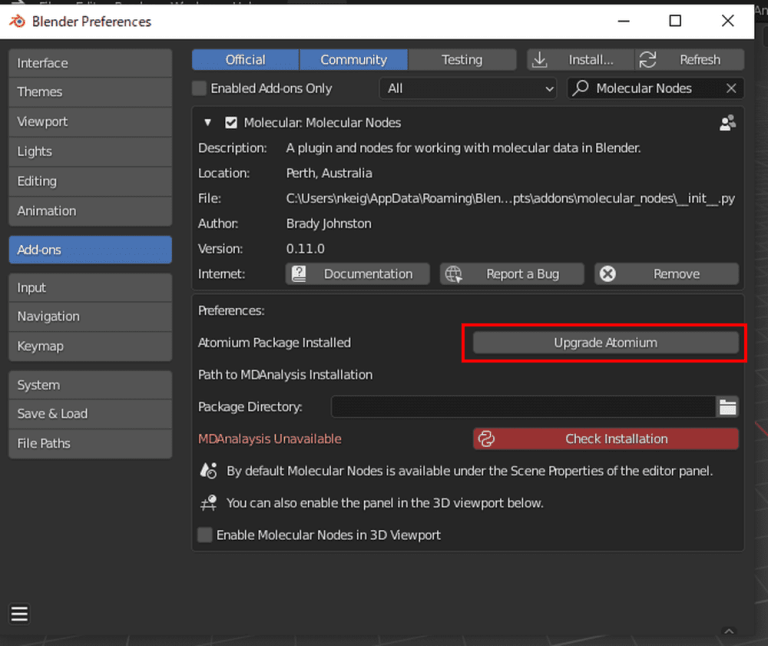The width and height of the screenshot is (768, 646).
Task: Open the add-on Documentation link
Action: coord(357,274)
